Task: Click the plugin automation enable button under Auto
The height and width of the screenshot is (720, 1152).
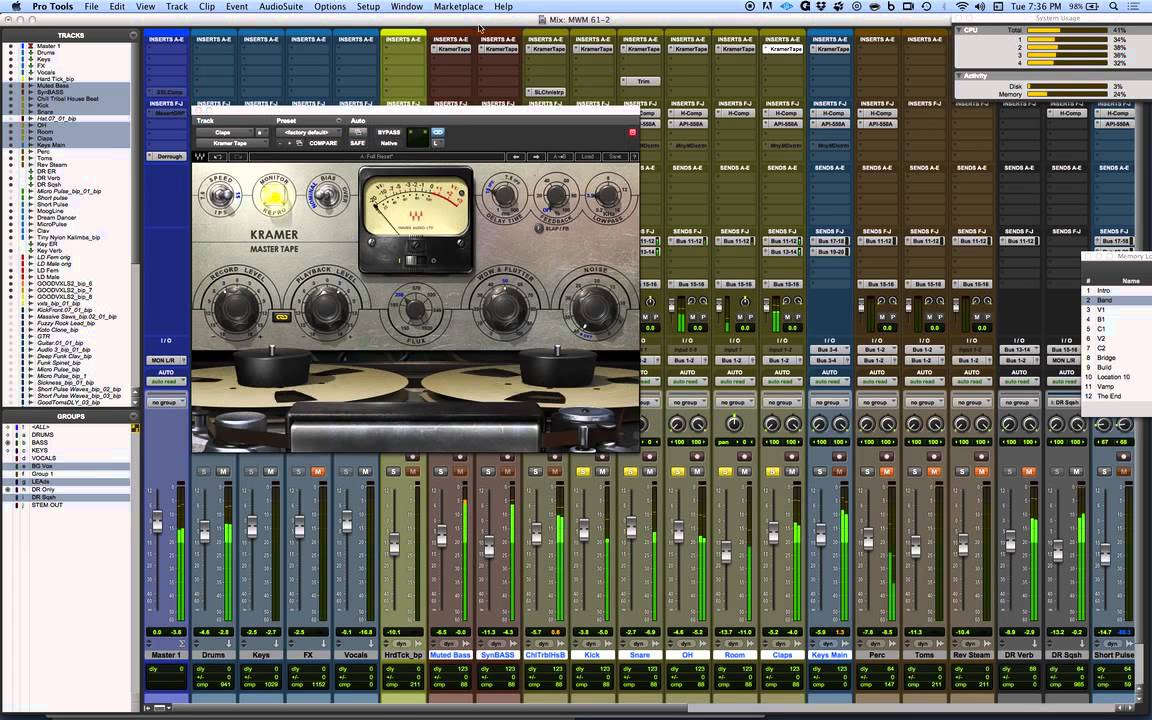Action: 358,132
